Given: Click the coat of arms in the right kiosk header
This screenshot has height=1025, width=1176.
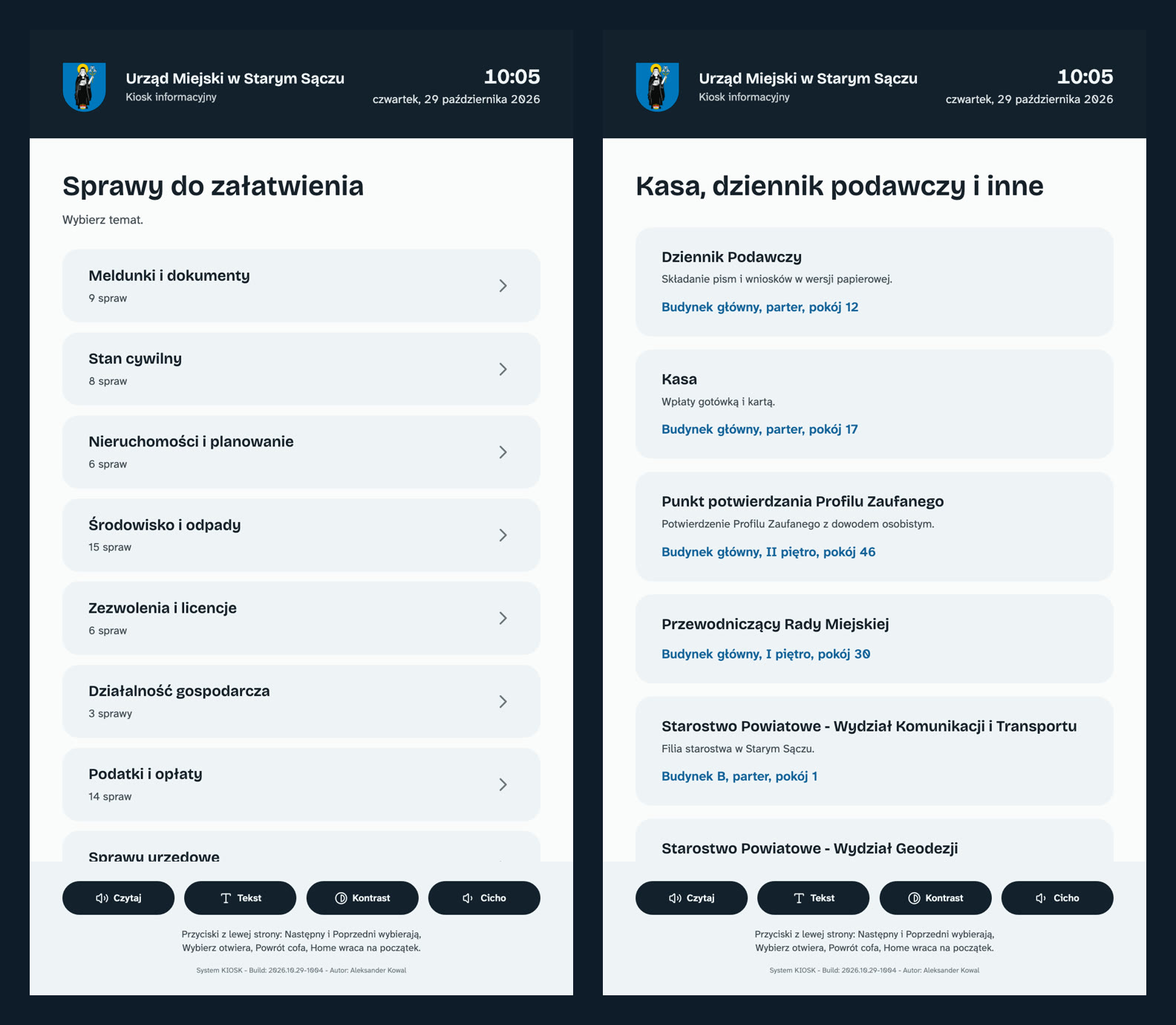Looking at the screenshot, I should coord(657,87).
